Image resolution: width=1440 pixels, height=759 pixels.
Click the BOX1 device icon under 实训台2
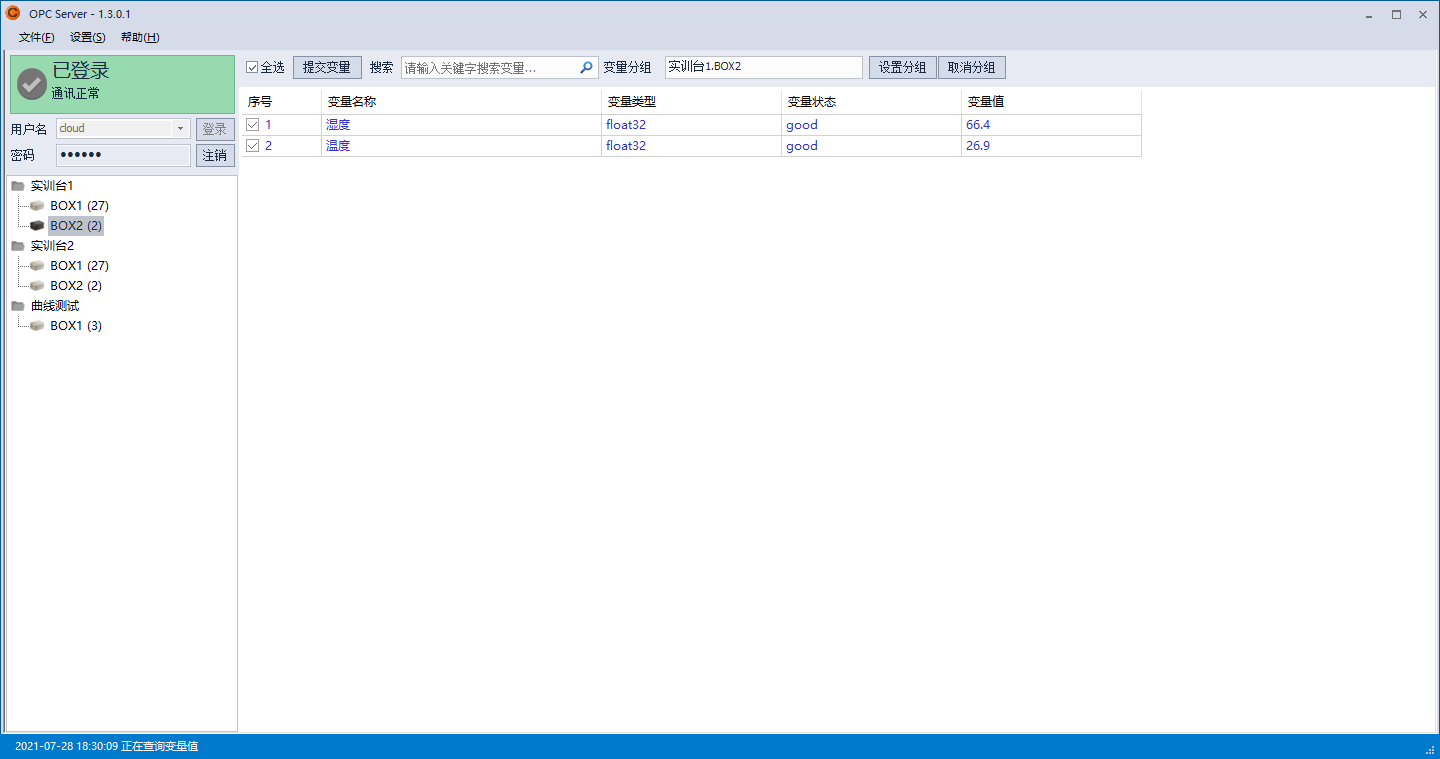(x=37, y=266)
